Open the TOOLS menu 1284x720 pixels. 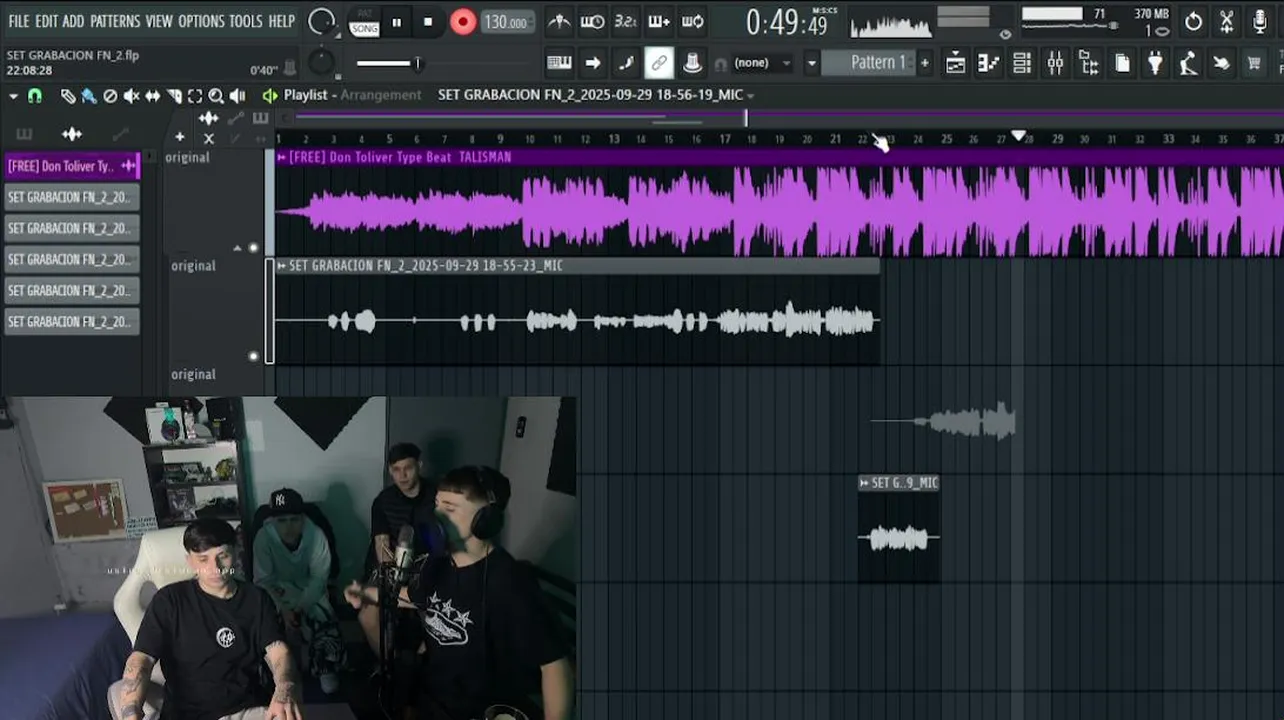coord(246,21)
